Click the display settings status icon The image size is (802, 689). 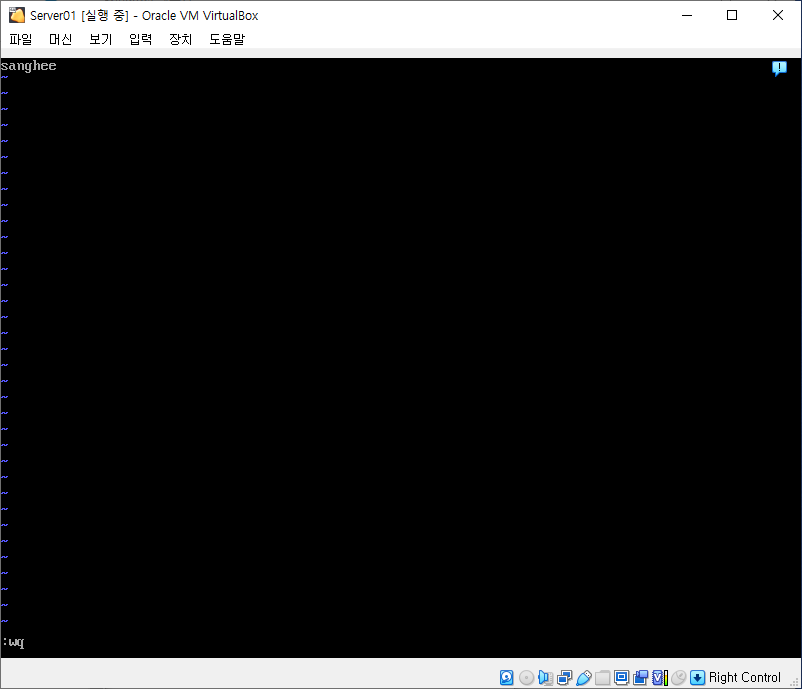(x=621, y=677)
